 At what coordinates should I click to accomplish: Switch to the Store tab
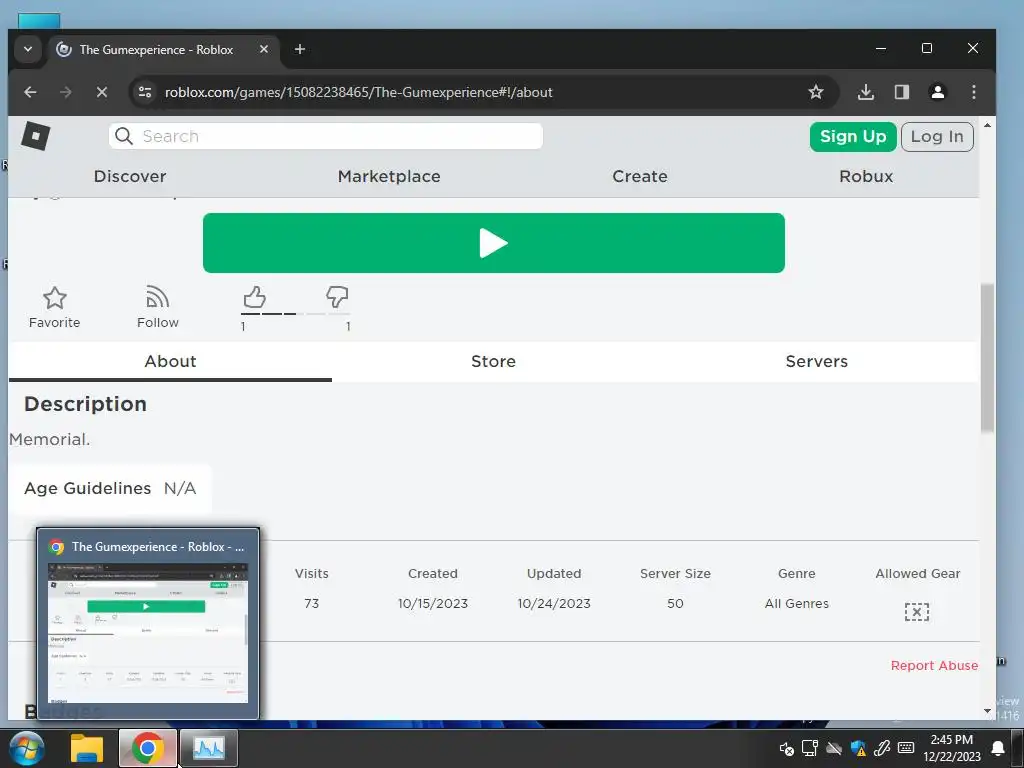(x=494, y=362)
